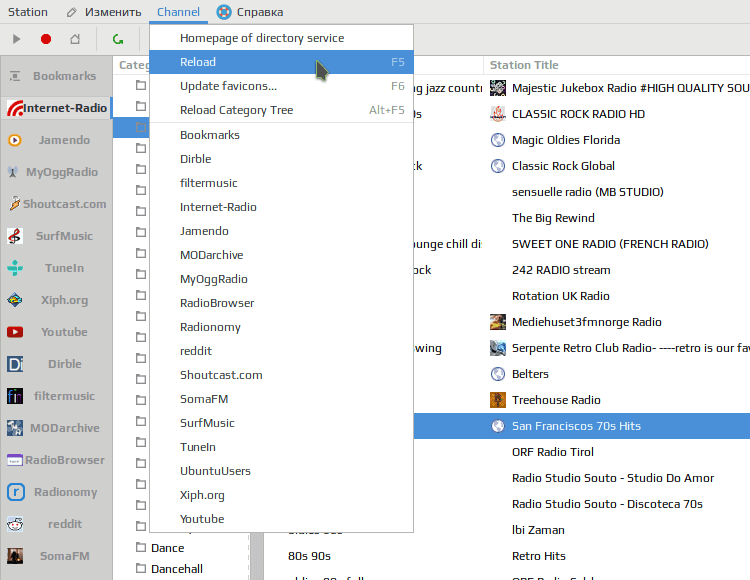This screenshot has height=580, width=750.
Task: Close the open Channel menu
Action: (x=178, y=12)
